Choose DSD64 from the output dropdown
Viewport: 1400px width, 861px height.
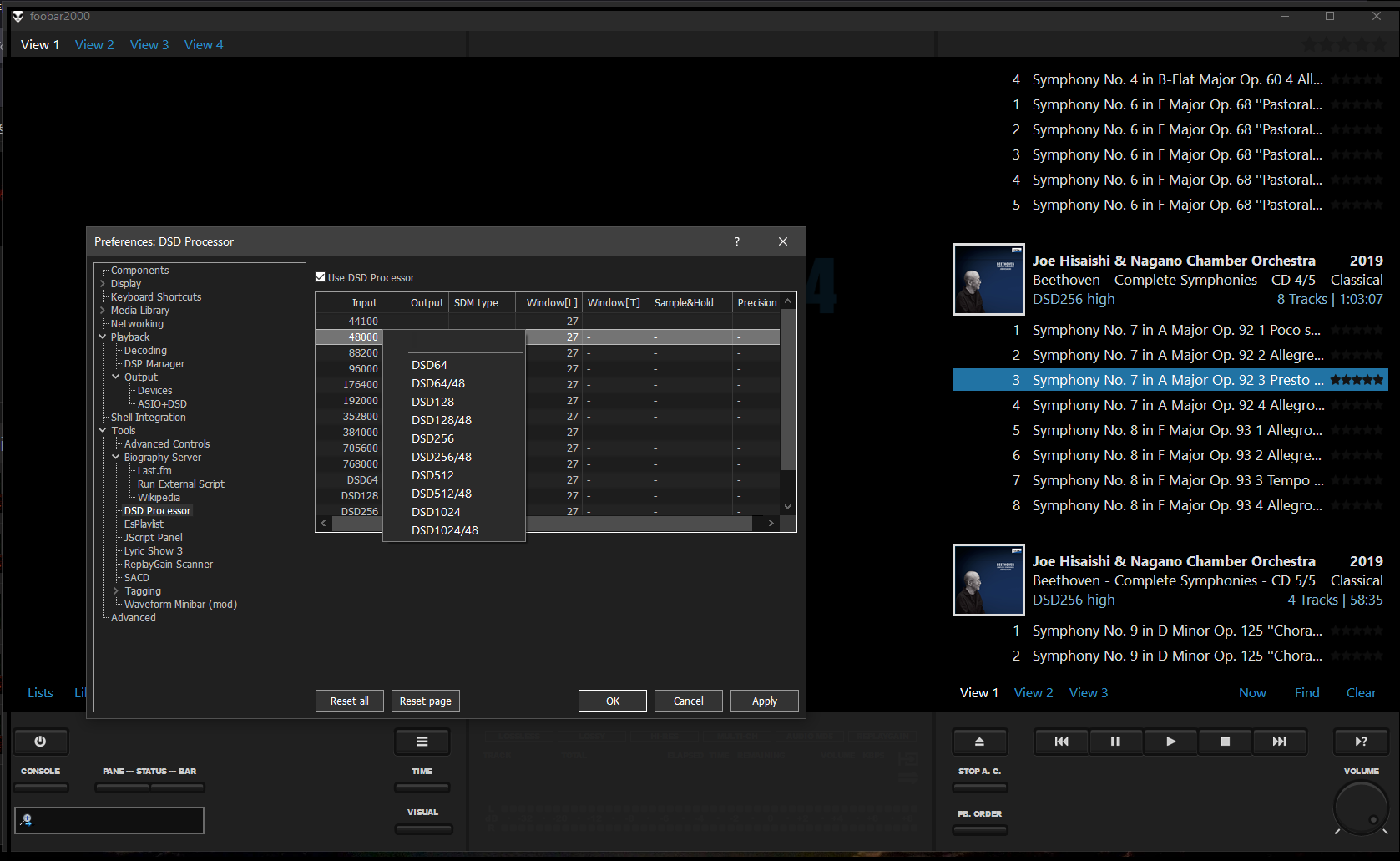click(x=454, y=365)
